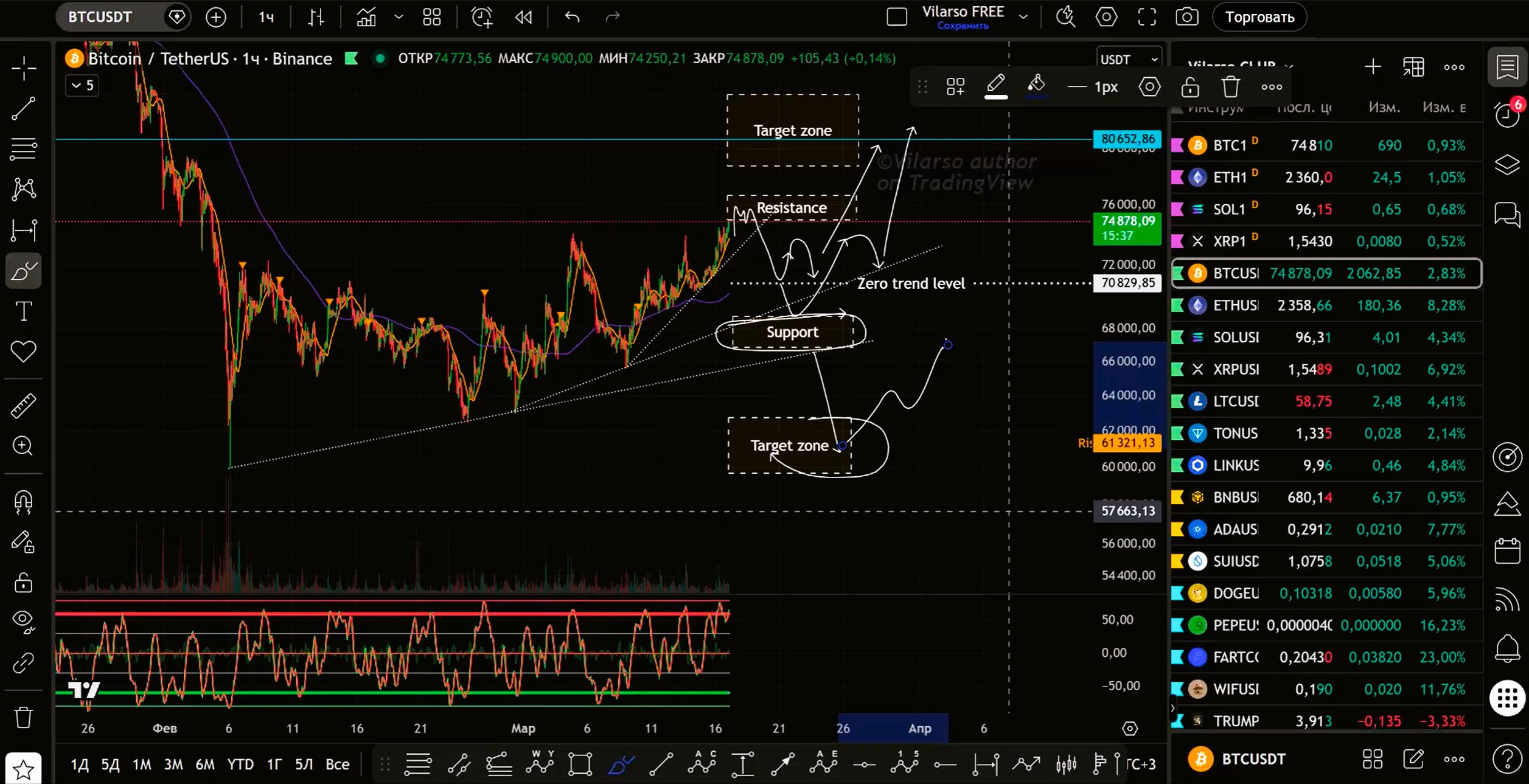Screen dimensions: 1529x784
Task: Take chart snapshot with camera icon
Action: coord(1186,17)
